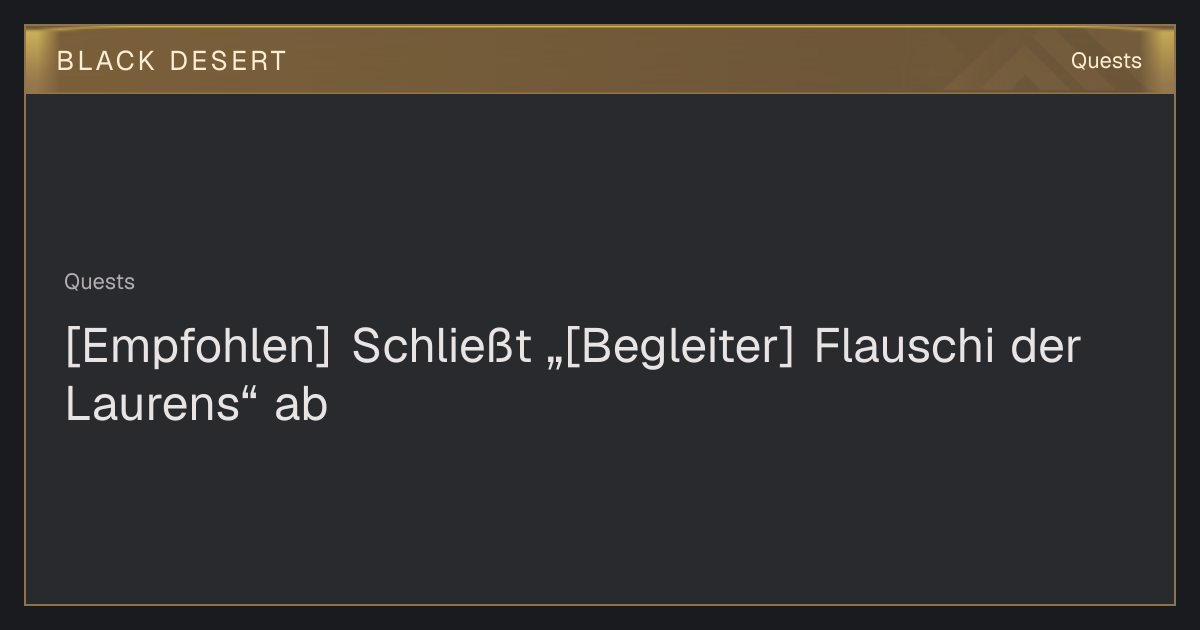Click the bright gold left edge of the header

[33, 60]
